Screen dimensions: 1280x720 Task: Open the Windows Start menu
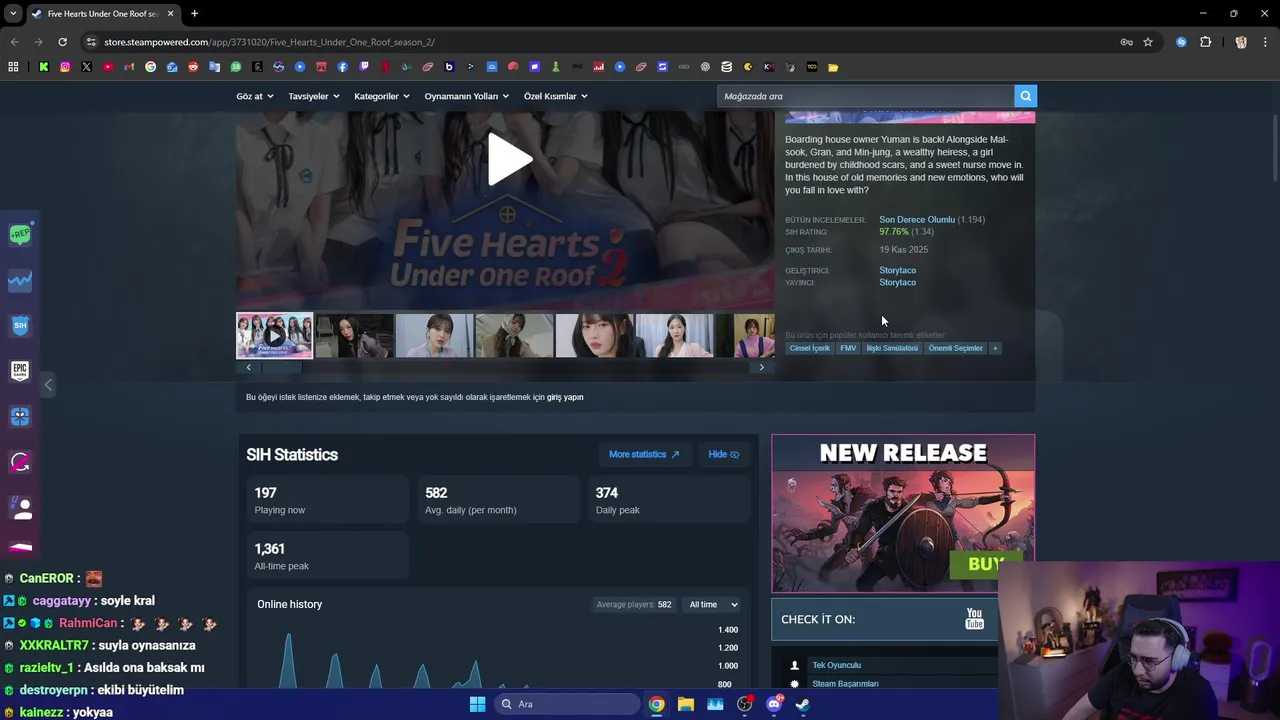coord(477,704)
